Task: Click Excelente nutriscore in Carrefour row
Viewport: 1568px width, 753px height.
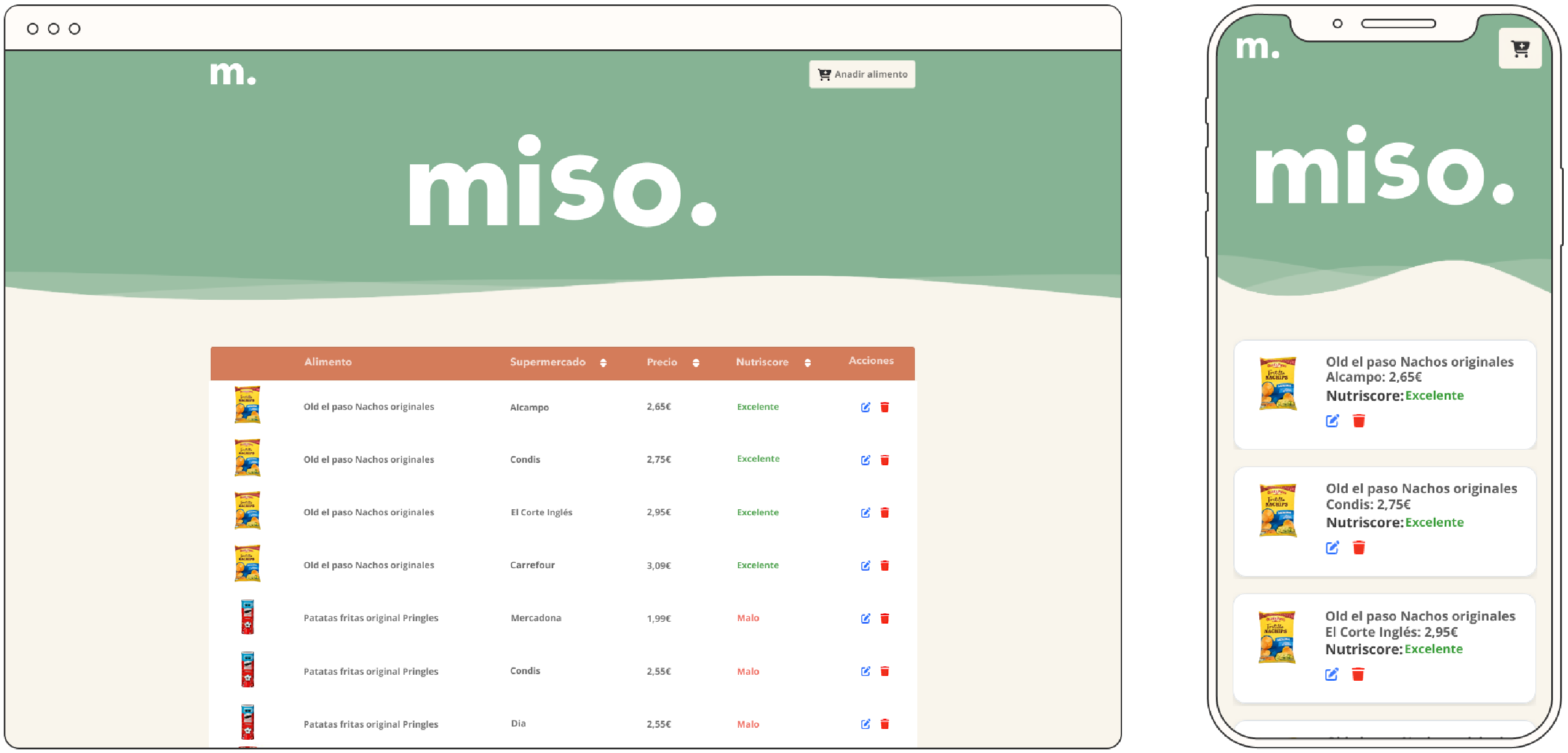Action: click(x=758, y=566)
